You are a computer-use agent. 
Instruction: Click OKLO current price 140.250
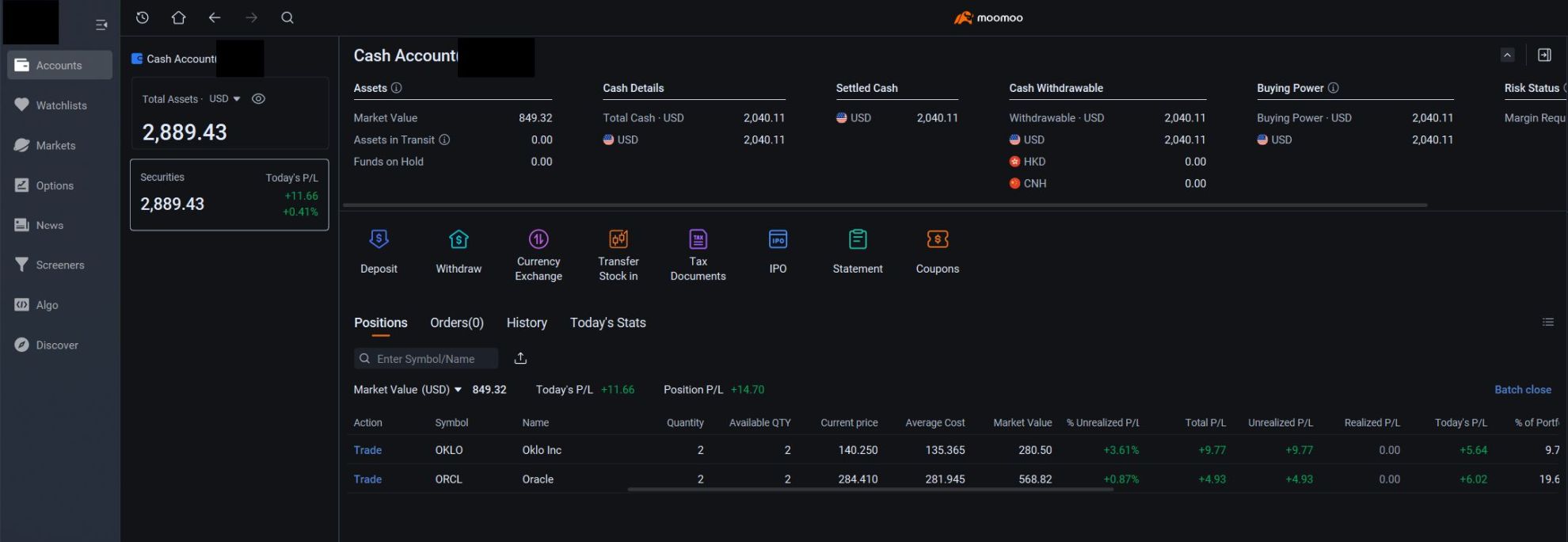click(x=858, y=450)
